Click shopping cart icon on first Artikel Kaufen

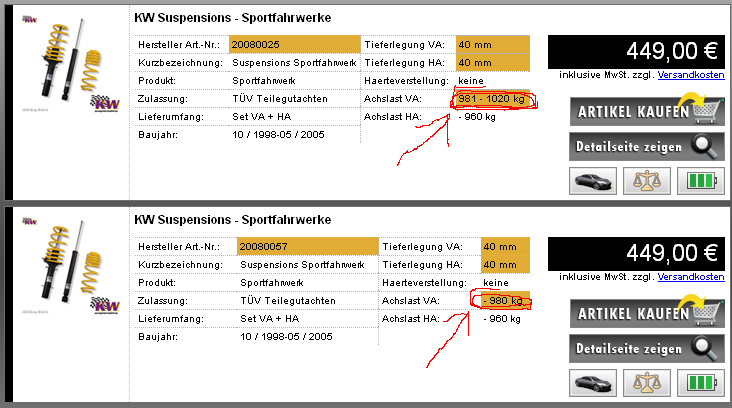tap(706, 110)
